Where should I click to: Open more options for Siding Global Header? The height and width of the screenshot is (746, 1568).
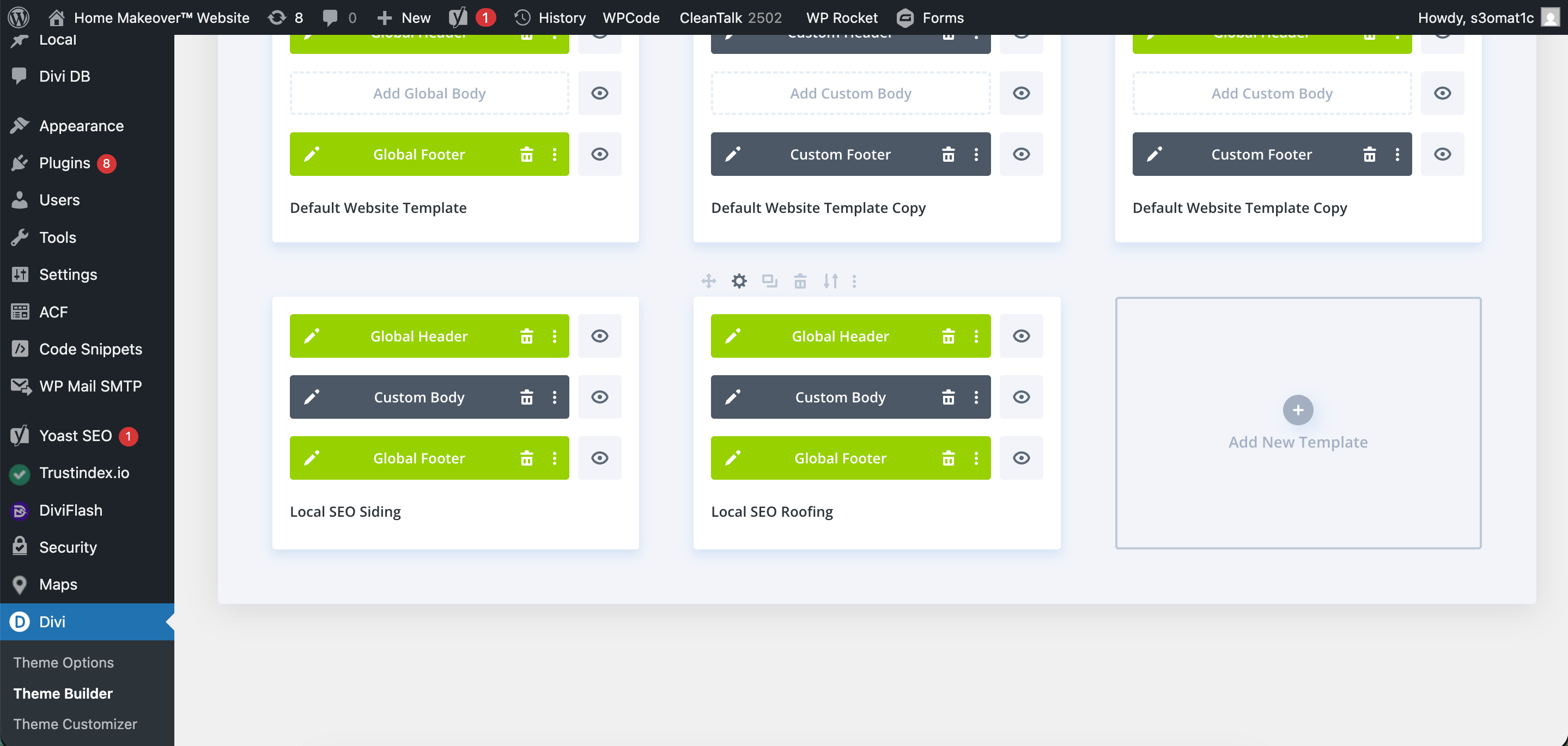(x=555, y=336)
